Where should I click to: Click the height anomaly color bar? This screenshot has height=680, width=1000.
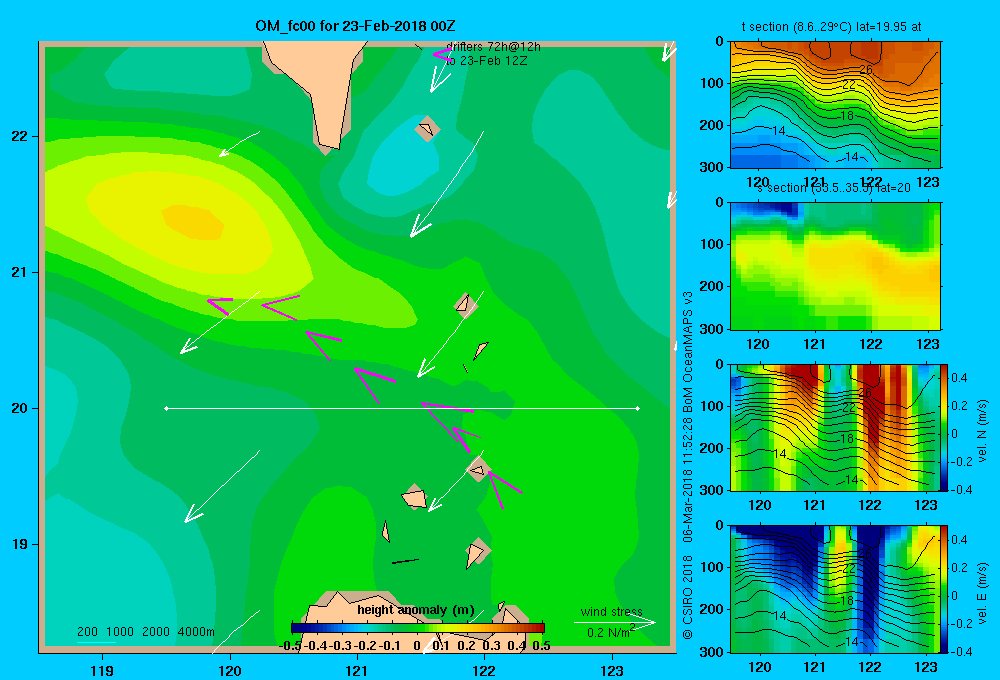418,628
